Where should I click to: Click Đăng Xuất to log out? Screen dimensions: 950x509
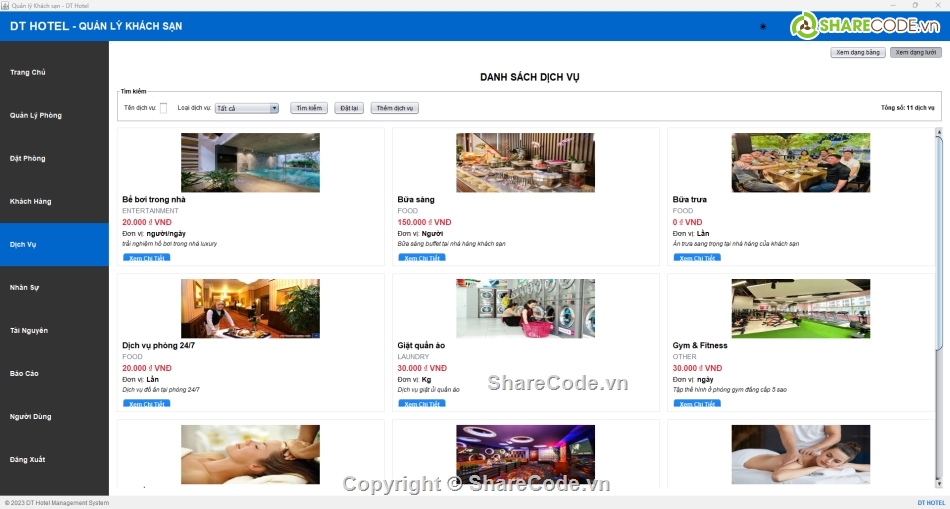click(54, 459)
